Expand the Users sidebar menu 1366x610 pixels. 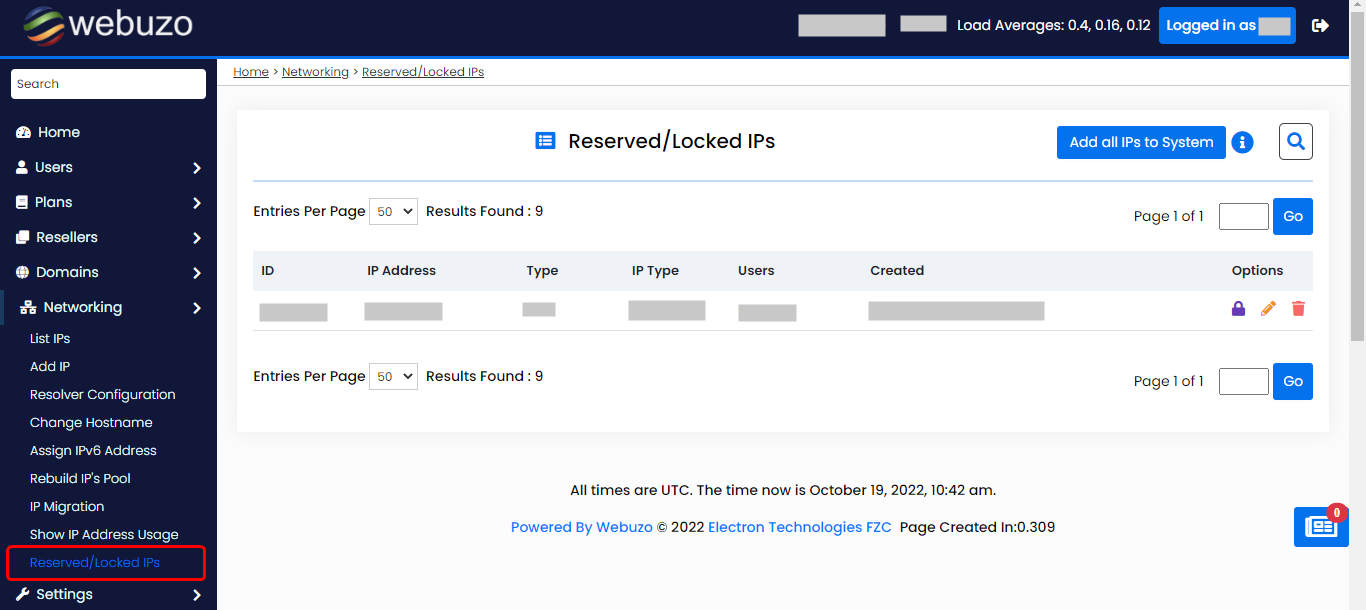[108, 168]
